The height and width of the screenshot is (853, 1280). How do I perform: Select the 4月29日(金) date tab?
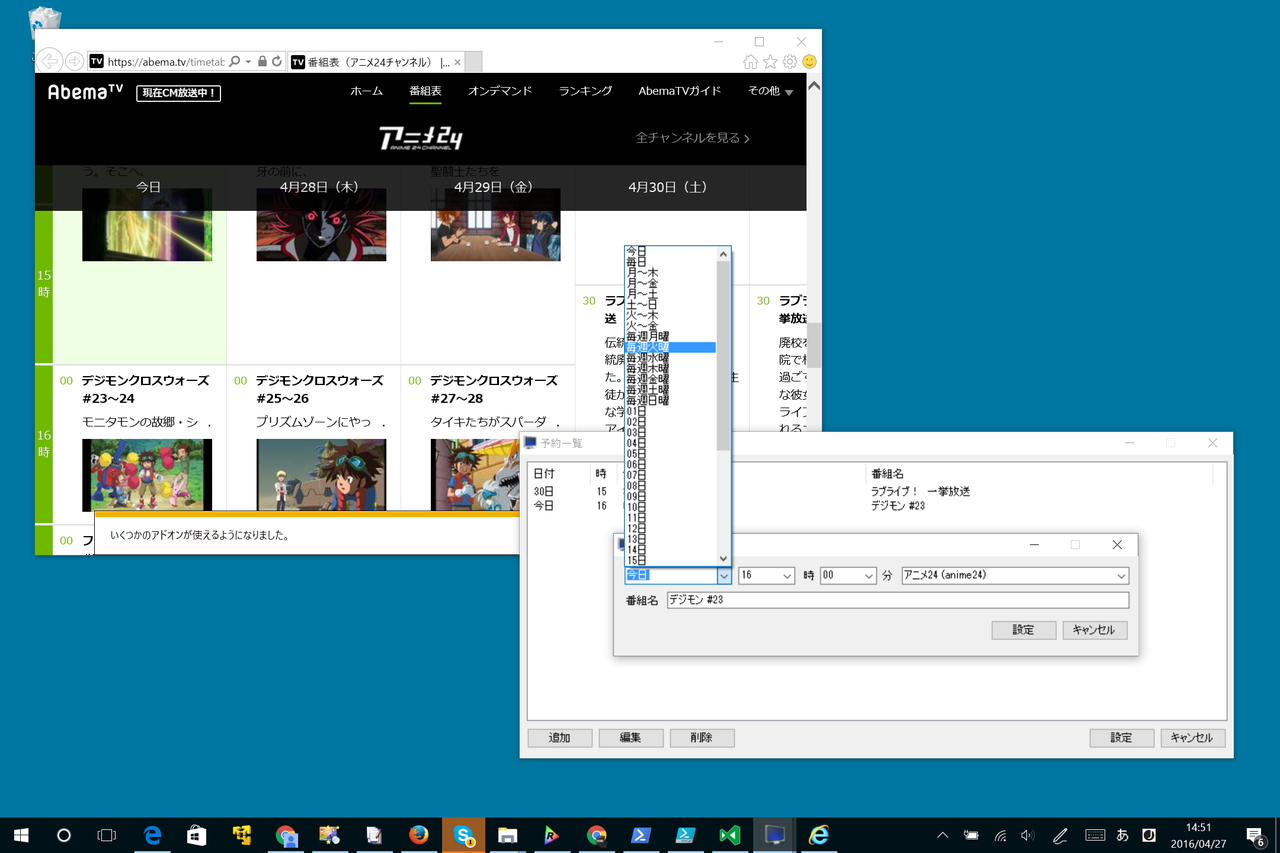click(494, 187)
